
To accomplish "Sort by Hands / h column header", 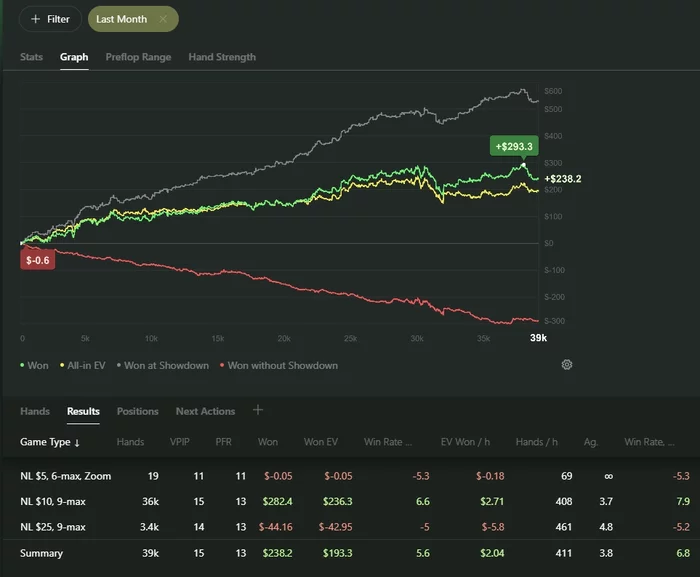I will (x=537, y=442).
